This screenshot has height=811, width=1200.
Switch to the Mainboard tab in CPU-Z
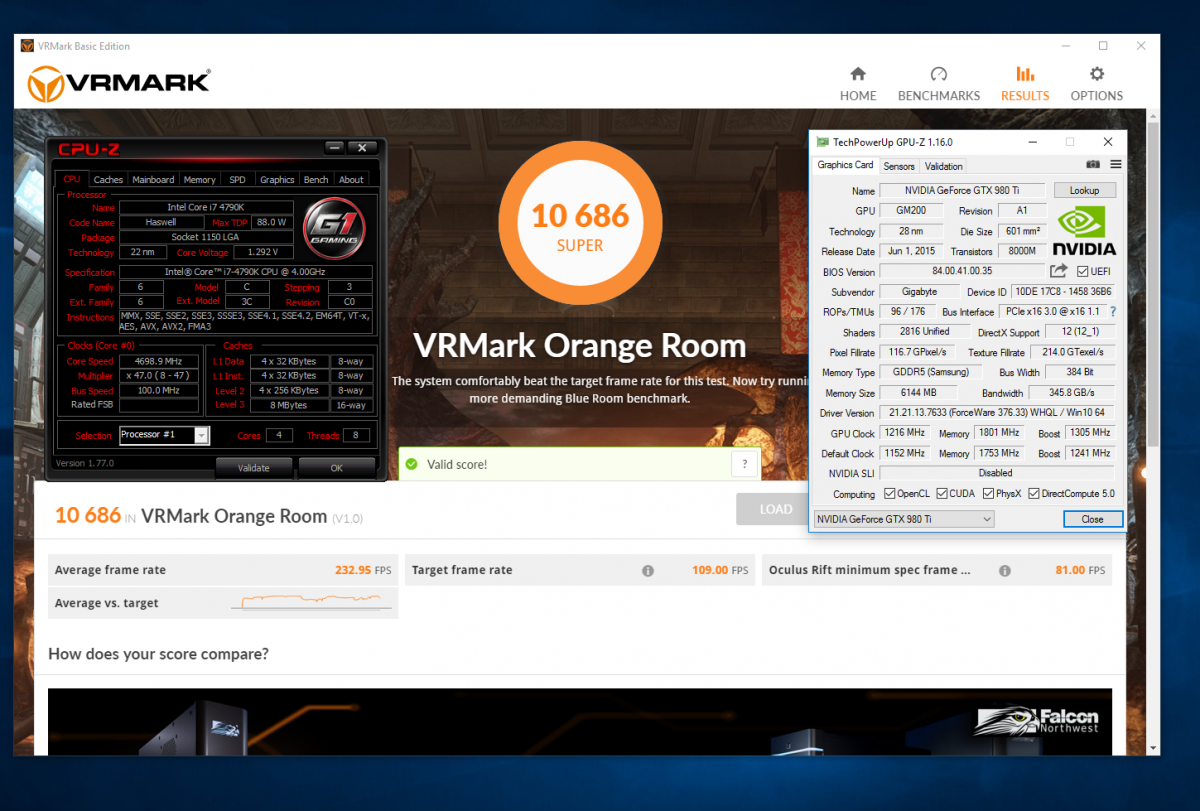coord(153,180)
